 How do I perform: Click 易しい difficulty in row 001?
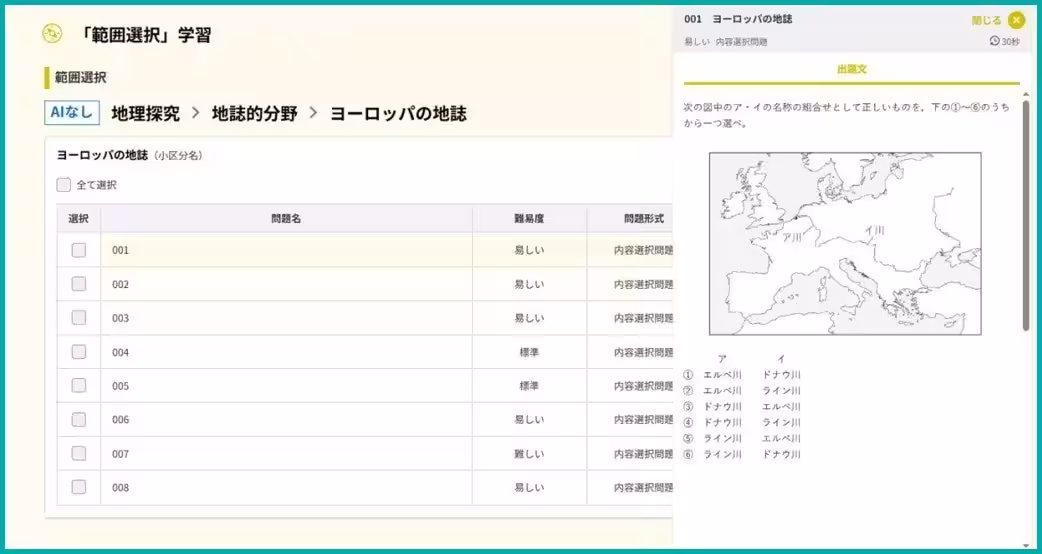click(x=530, y=250)
